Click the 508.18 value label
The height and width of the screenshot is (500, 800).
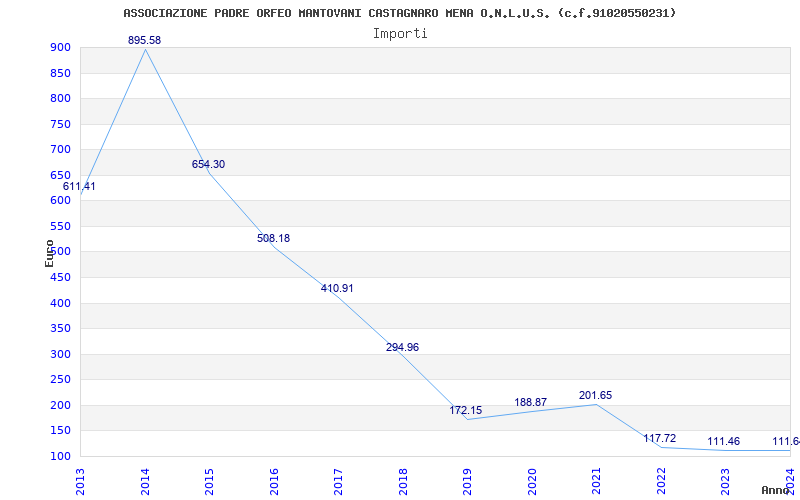click(x=273, y=238)
